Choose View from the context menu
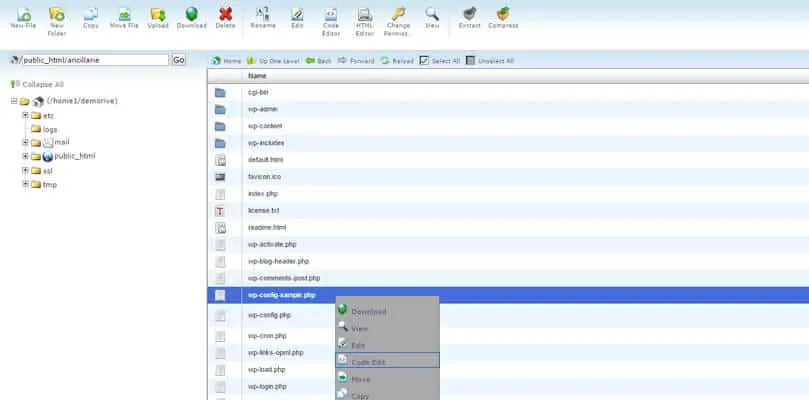Screen dimensions: 809x400 (x=387, y=328)
